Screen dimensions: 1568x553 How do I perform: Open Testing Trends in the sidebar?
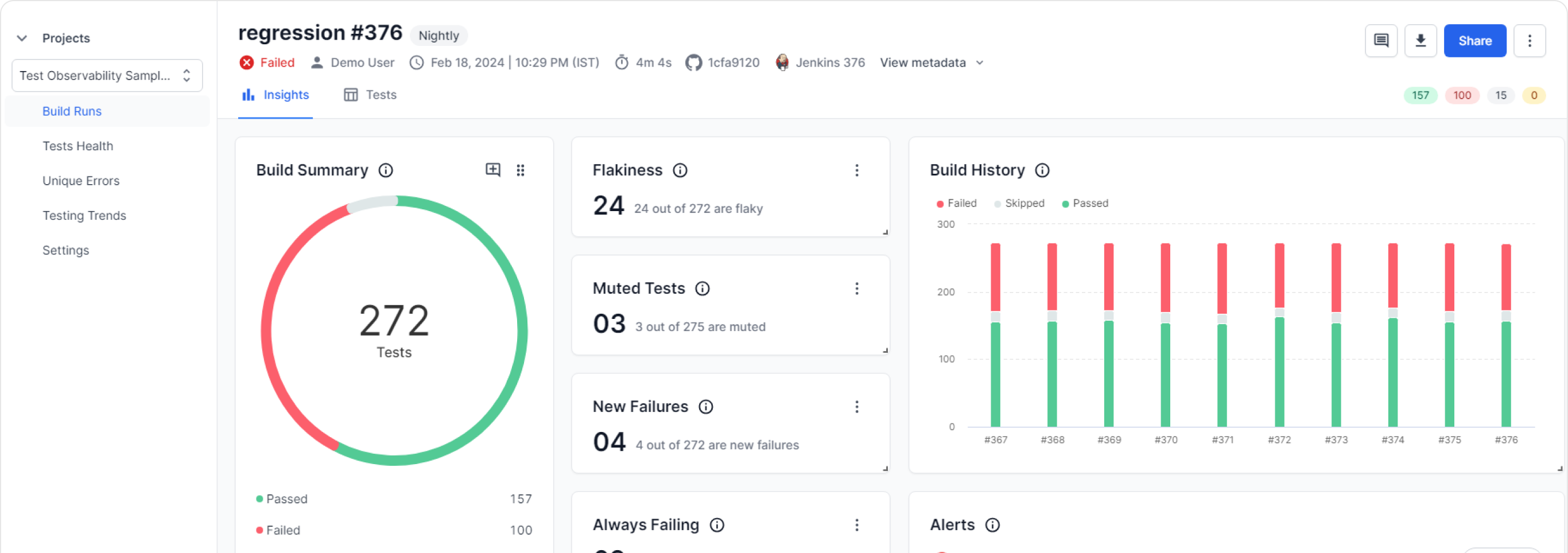[x=84, y=215]
